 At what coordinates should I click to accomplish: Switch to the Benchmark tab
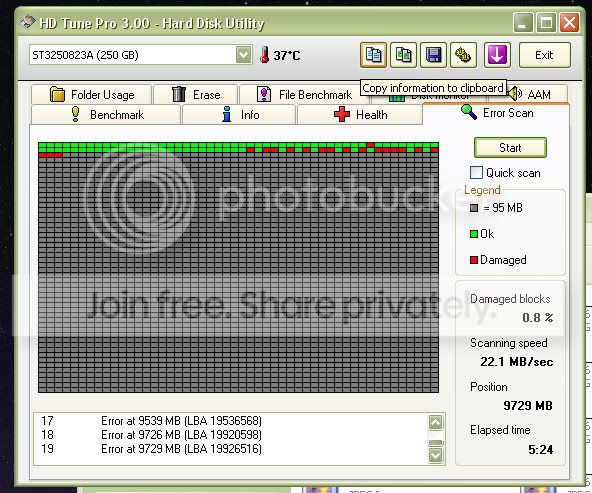pyautogui.click(x=106, y=114)
